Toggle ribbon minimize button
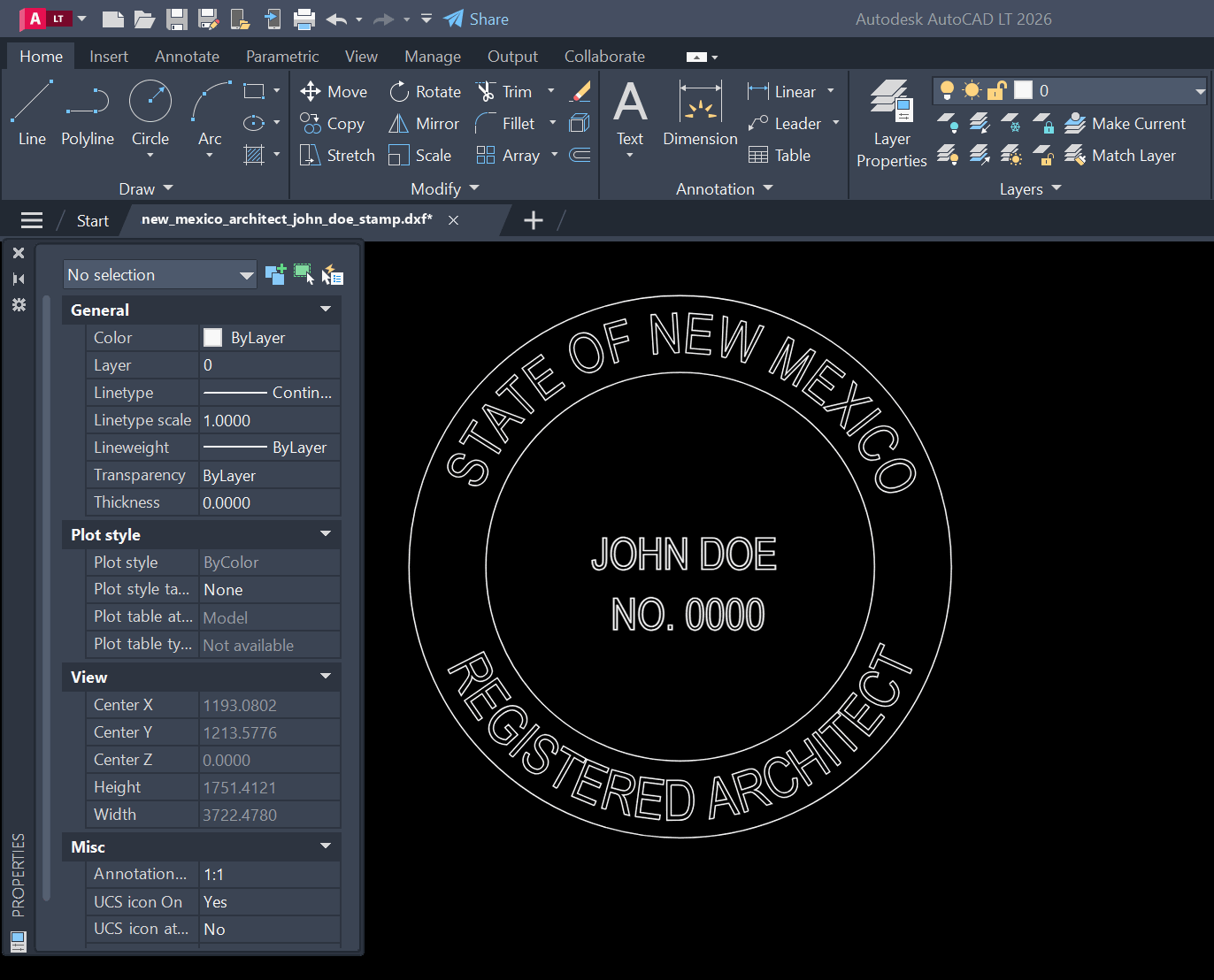The width and height of the screenshot is (1214, 980). pos(696,57)
